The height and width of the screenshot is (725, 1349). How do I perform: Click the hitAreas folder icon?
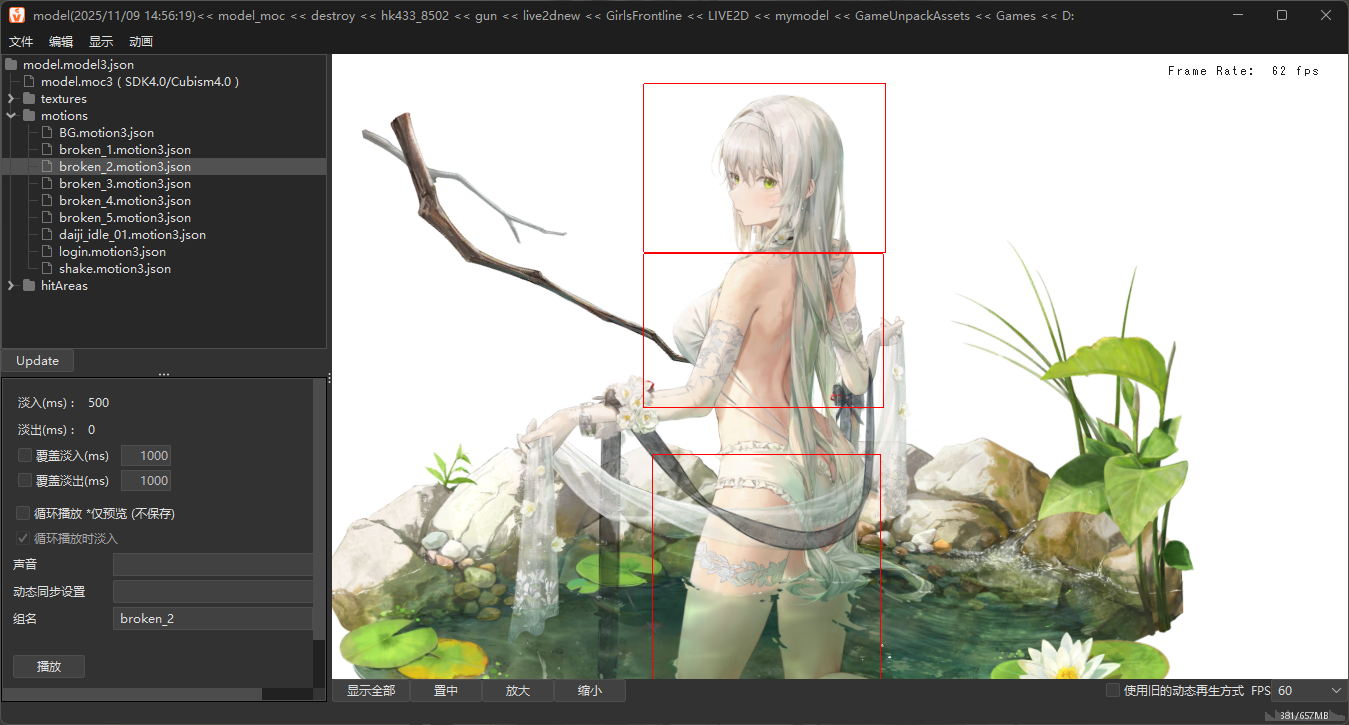(29, 285)
